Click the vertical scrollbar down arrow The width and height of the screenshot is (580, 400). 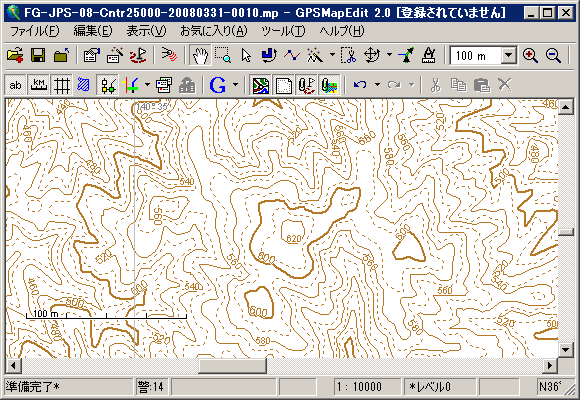click(x=566, y=349)
